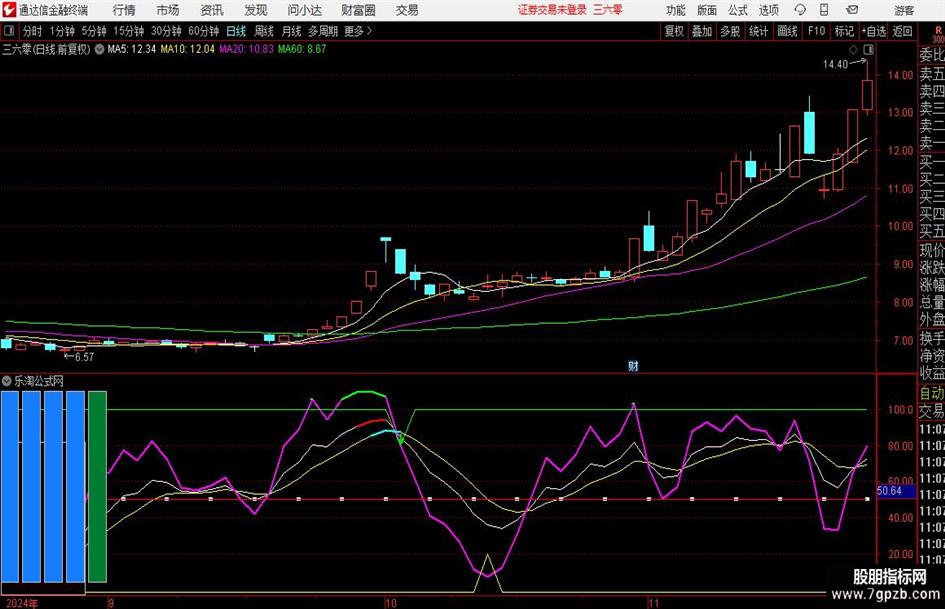
Task: Click the Tongdaxin red logo icon
Action: [x=9, y=10]
